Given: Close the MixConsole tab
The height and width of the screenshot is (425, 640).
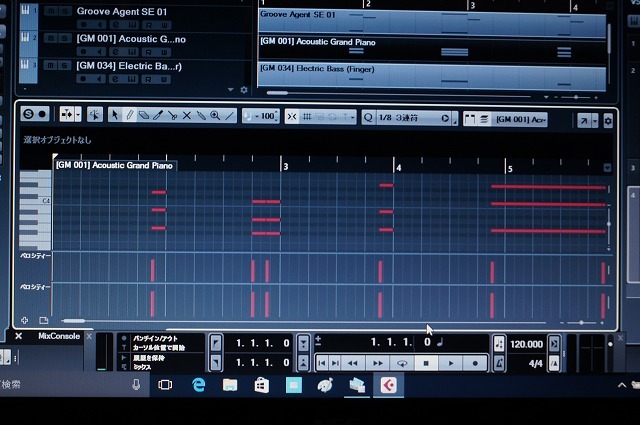Looking at the screenshot, I should pyautogui.click(x=89, y=336).
